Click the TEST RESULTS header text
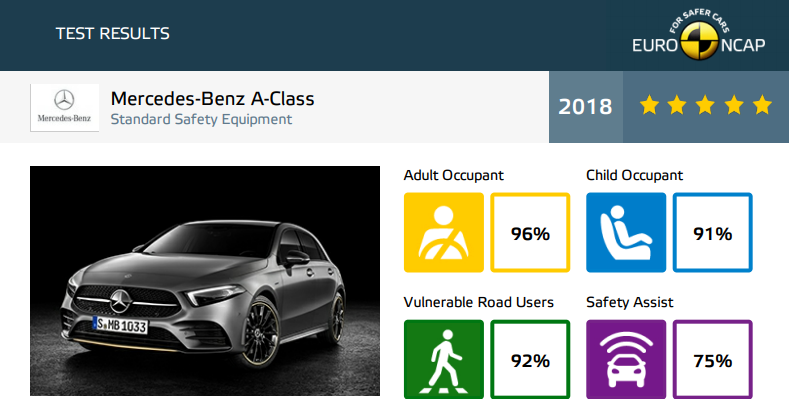The width and height of the screenshot is (789, 418). [x=113, y=34]
